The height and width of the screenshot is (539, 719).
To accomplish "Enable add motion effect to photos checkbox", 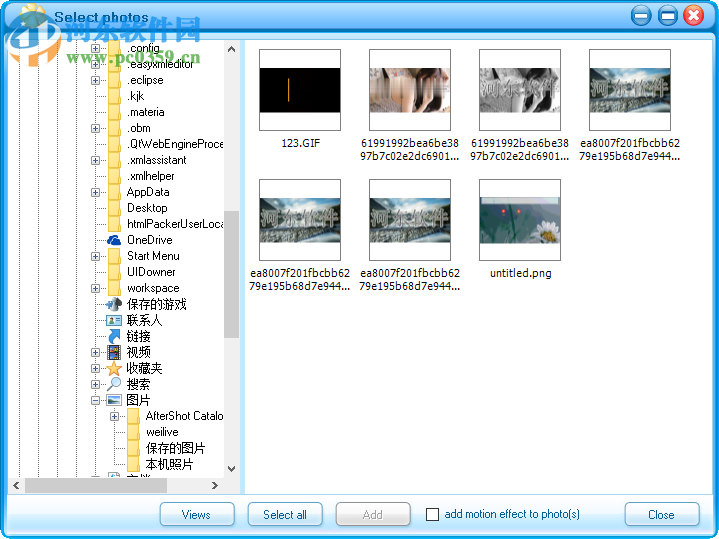I will pyautogui.click(x=432, y=514).
